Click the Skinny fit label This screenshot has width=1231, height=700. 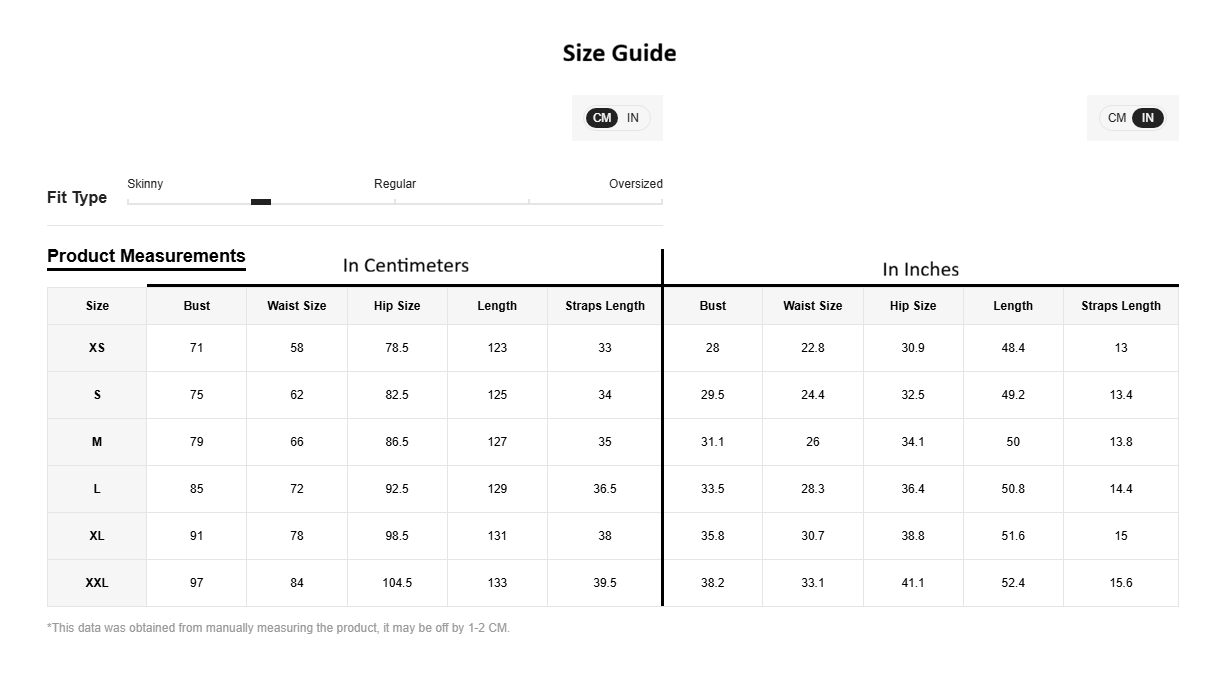pos(145,184)
